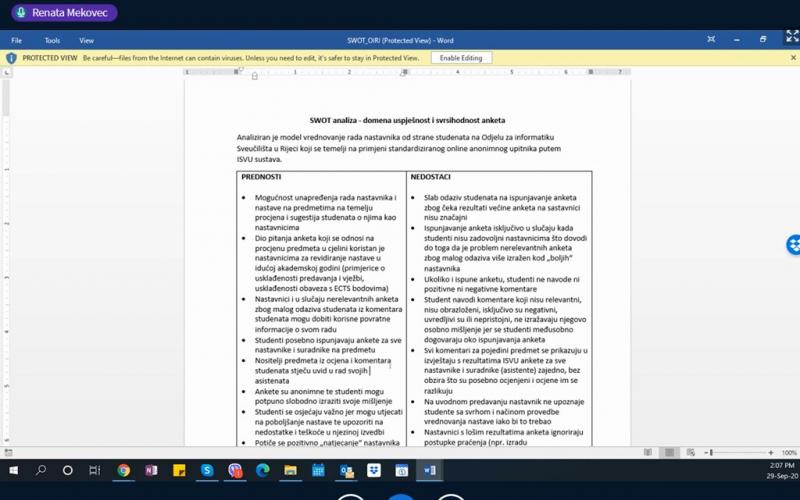Screen dimensions: 800x500
Task: Open OneNote from taskbar
Action: pyautogui.click(x=151, y=470)
